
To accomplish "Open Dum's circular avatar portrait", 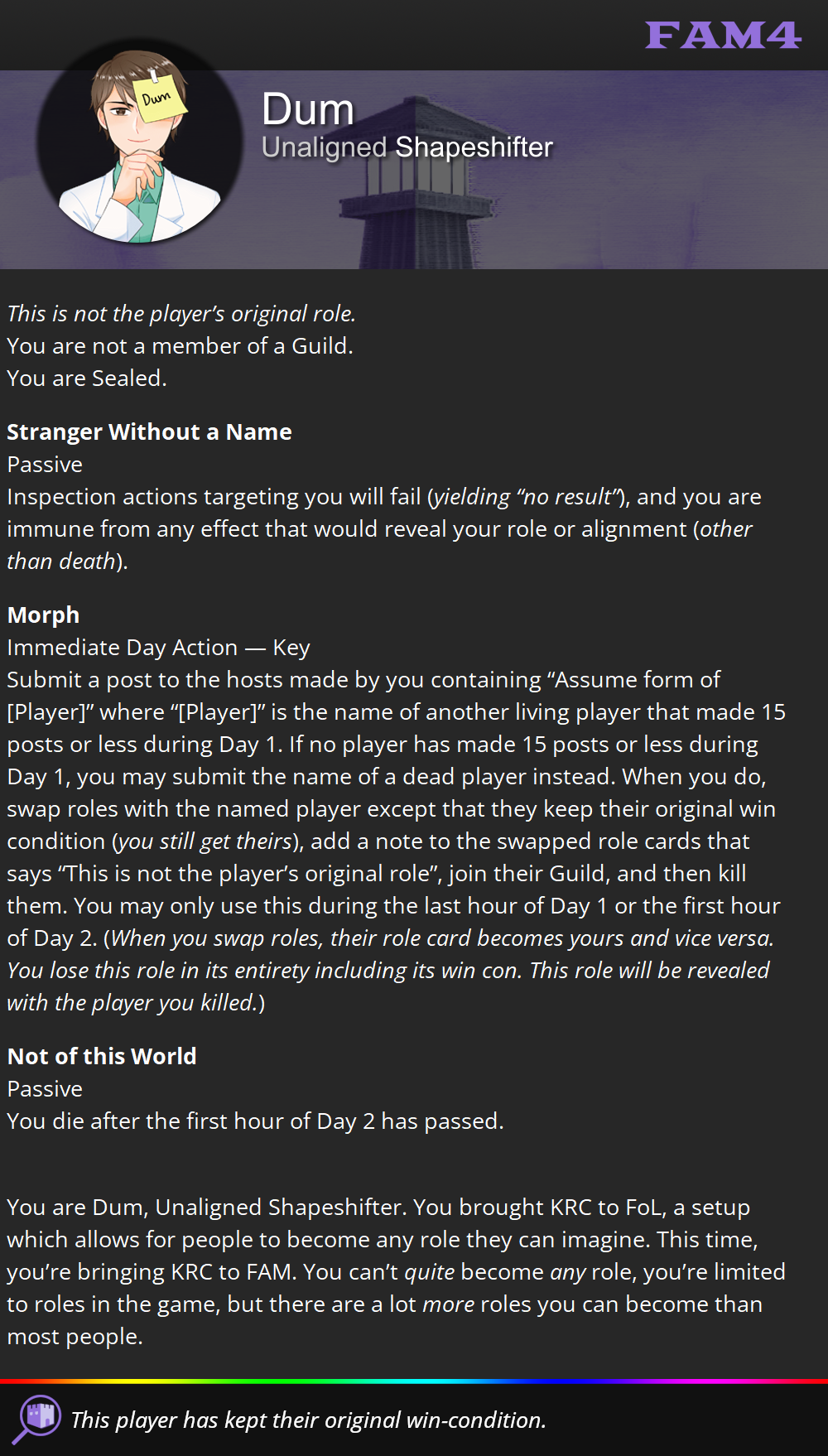I will [x=139, y=142].
